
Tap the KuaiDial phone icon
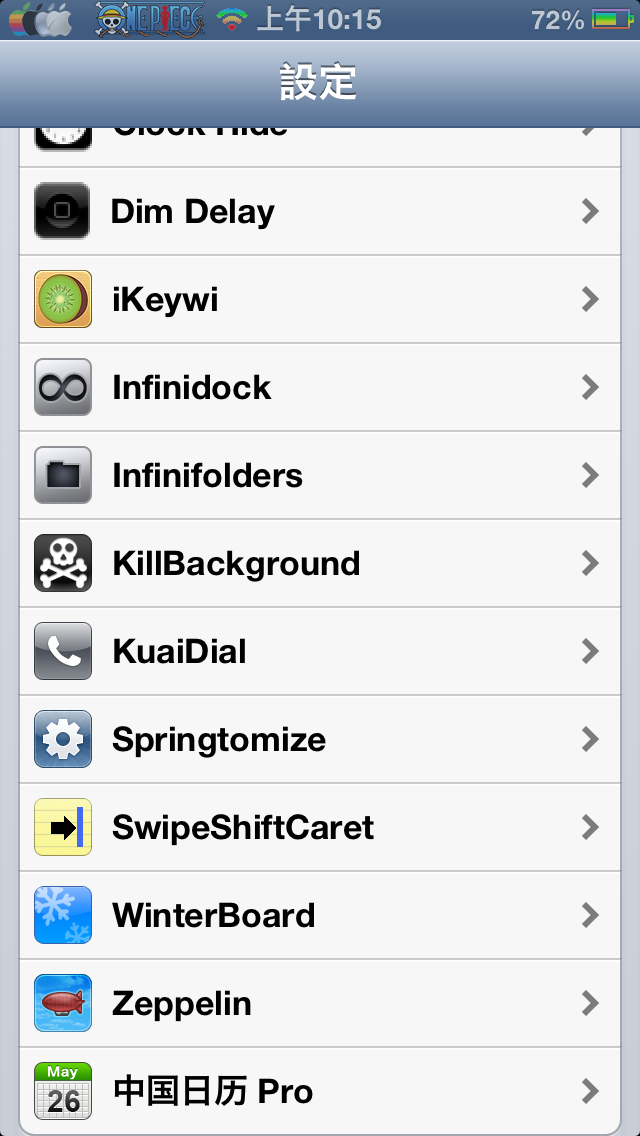(x=62, y=651)
